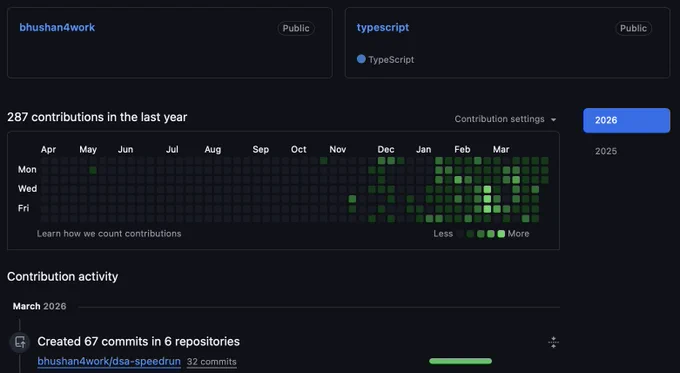The height and width of the screenshot is (373, 680).
Task: Click the Public badge on bhushan4work card
Action: click(x=296, y=28)
